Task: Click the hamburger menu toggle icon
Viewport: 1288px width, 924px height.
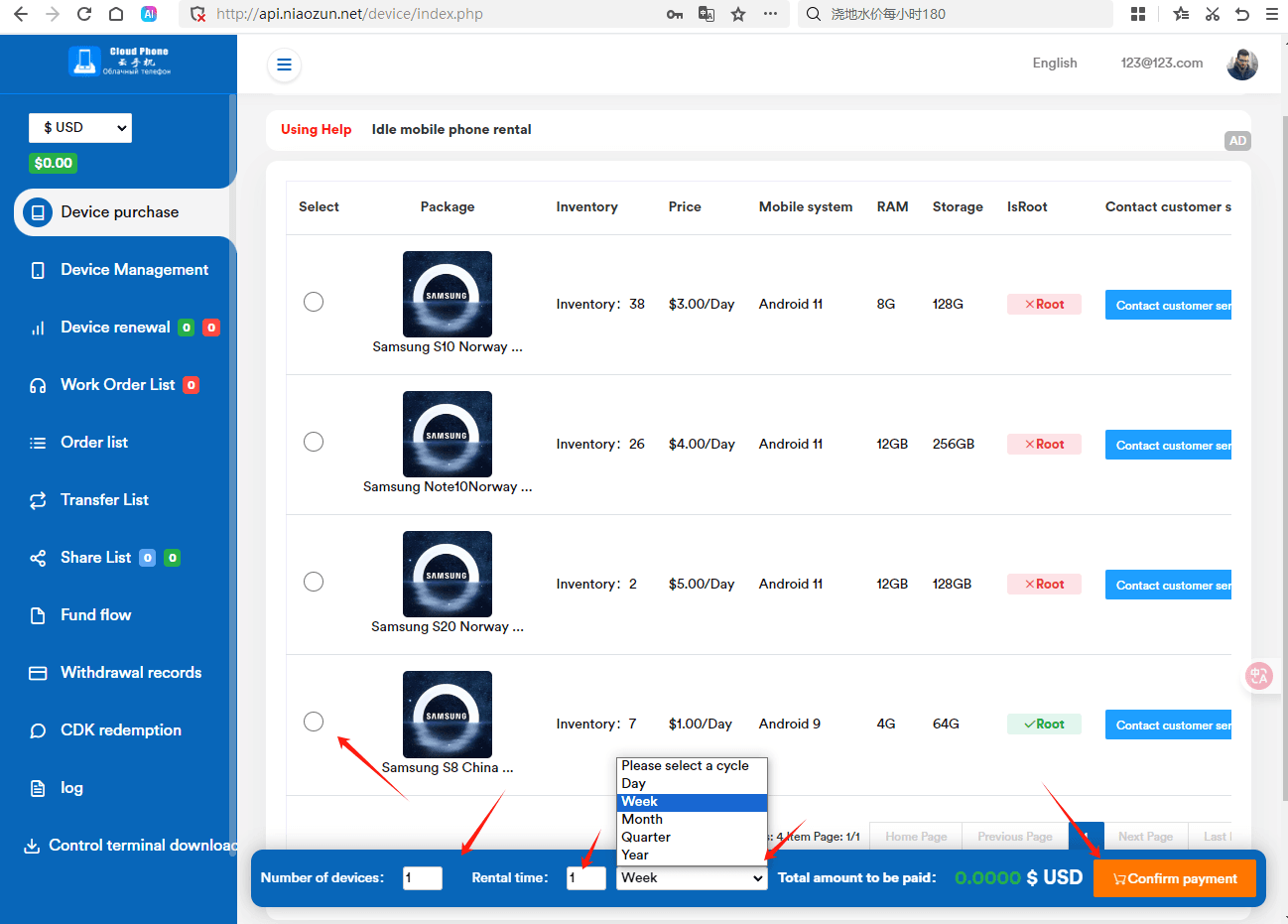Action: (x=284, y=65)
